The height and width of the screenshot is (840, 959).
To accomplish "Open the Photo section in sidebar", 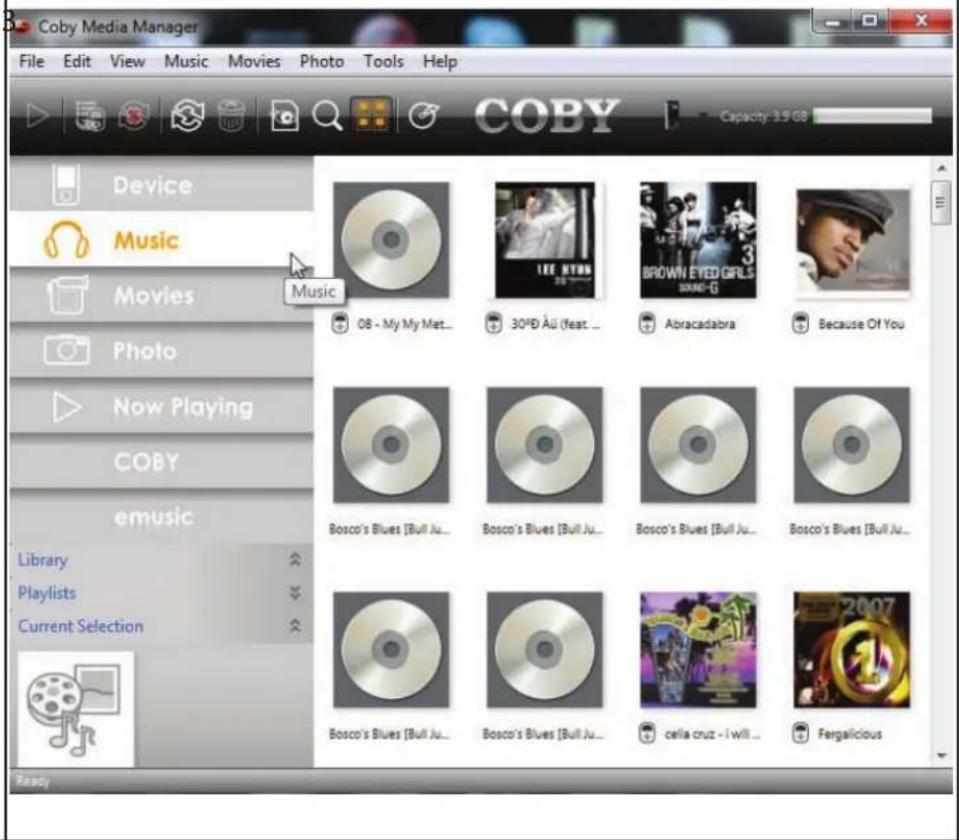I will pos(161,351).
